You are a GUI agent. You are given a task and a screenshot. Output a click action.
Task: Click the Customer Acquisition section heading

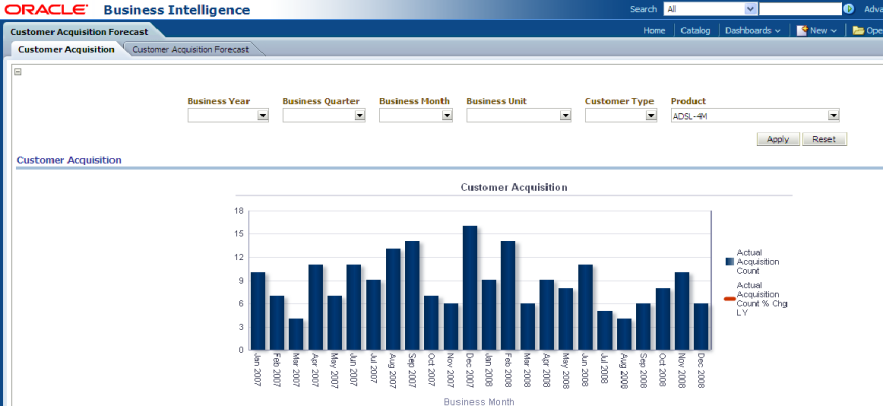point(69,160)
